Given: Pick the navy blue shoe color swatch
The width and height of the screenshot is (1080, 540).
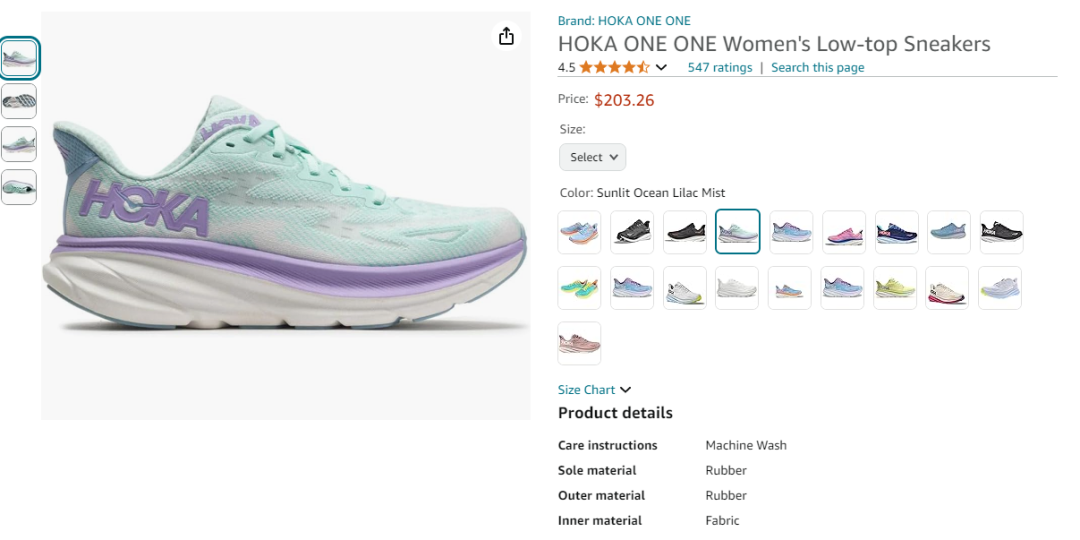Looking at the screenshot, I should click(897, 232).
